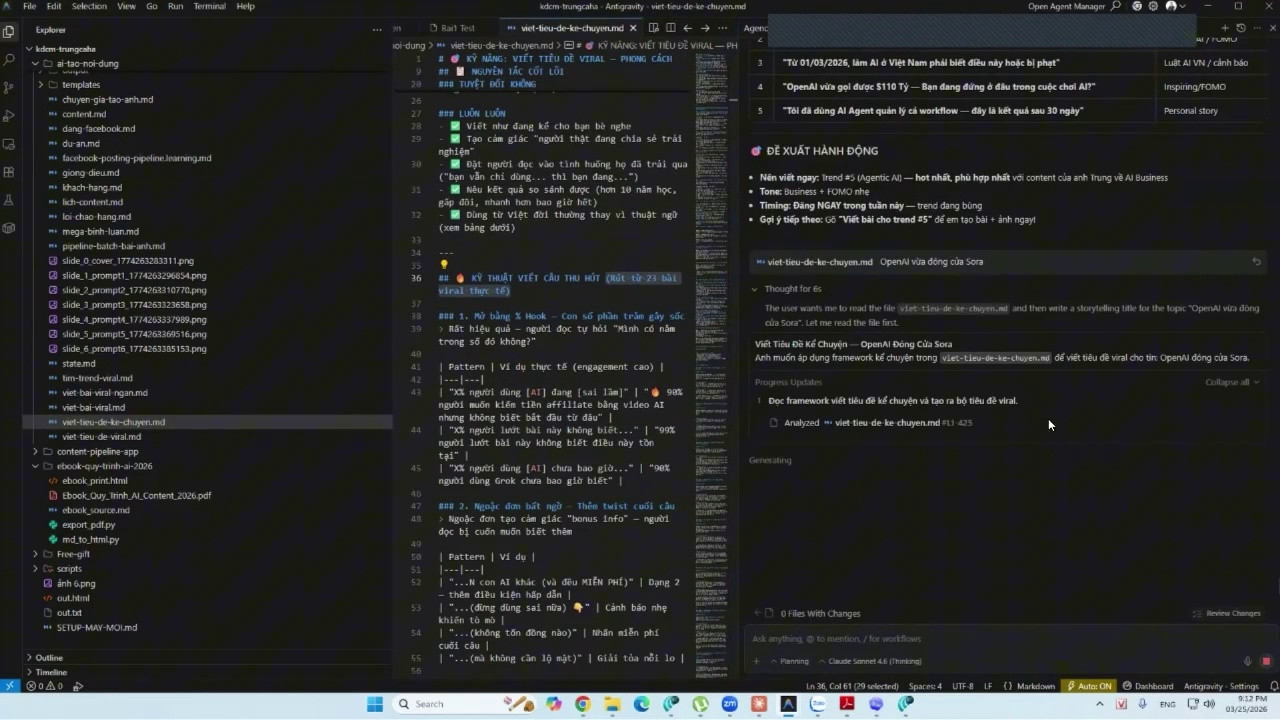Open the Terminal menu

[209, 6]
